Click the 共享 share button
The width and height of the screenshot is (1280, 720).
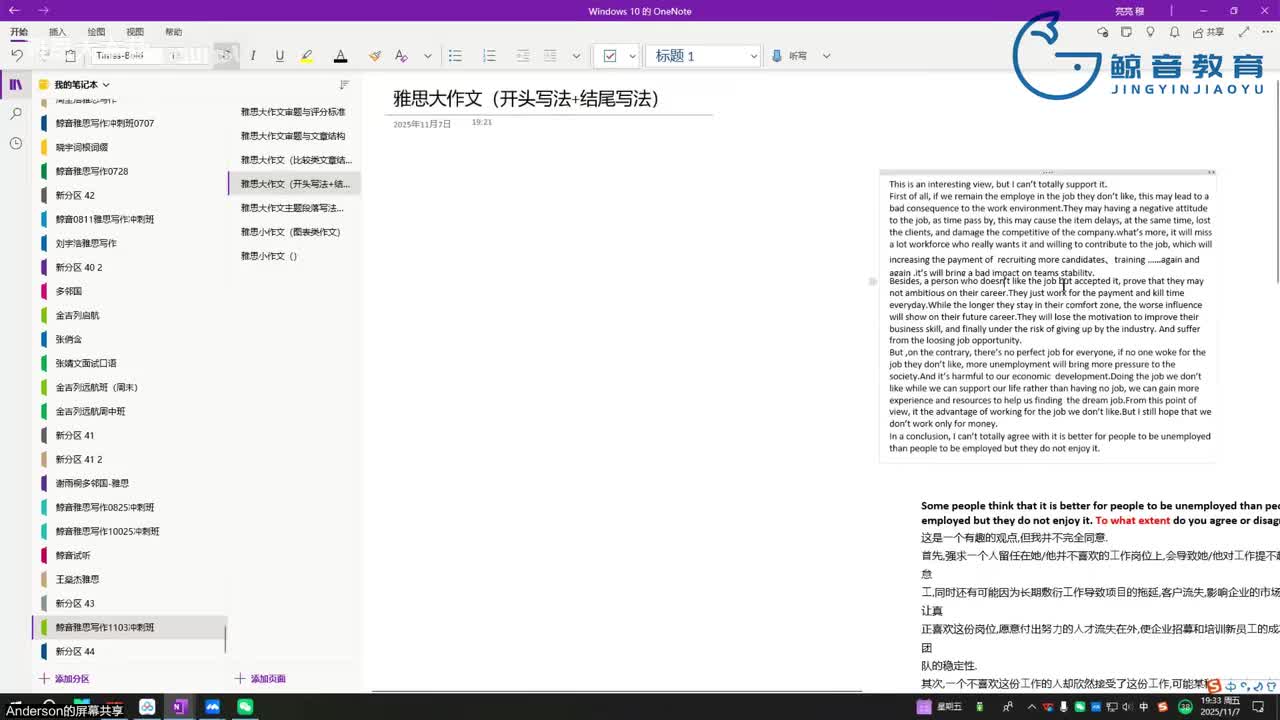click(x=1209, y=32)
